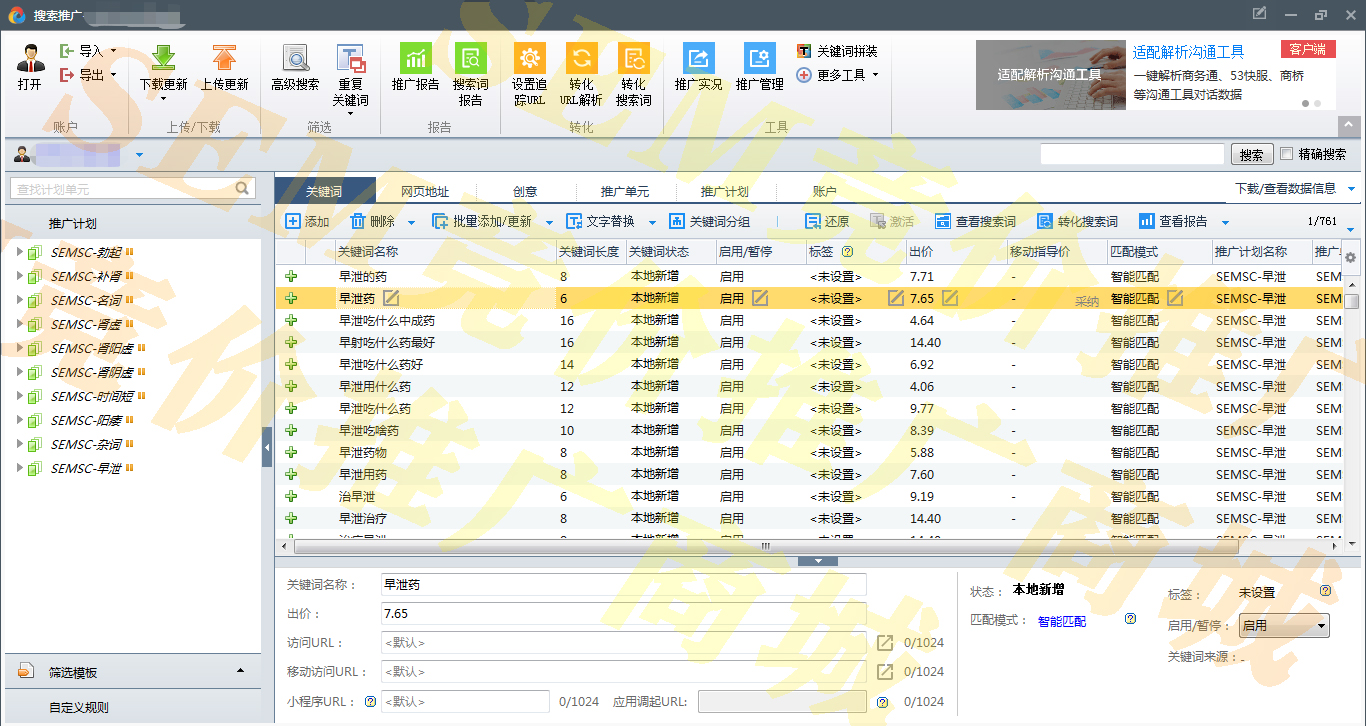Click the 设置追踪URL gear icon
The width and height of the screenshot is (1366, 726).
tap(529, 59)
